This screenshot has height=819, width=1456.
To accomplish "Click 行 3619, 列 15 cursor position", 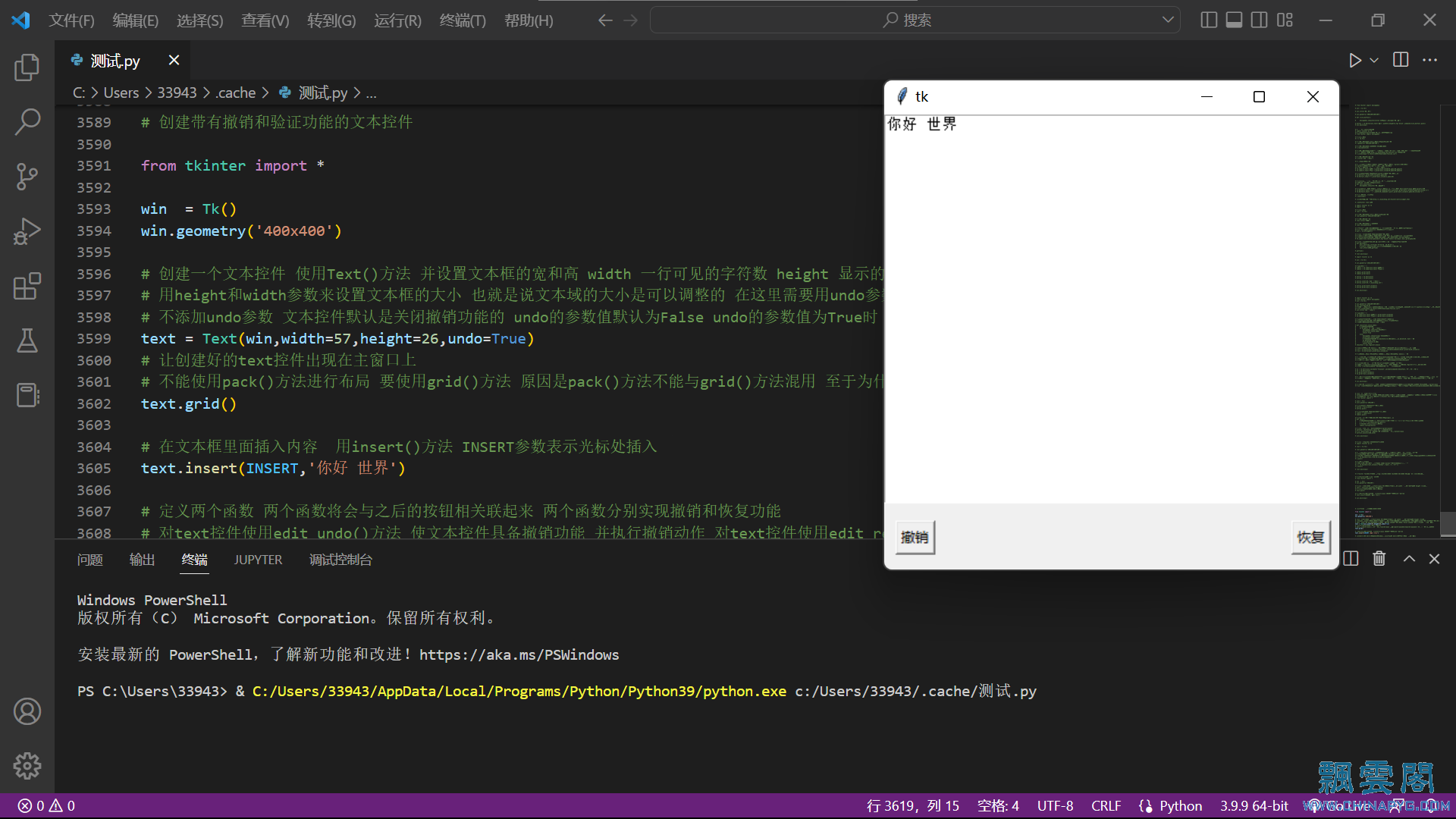I will (913, 806).
